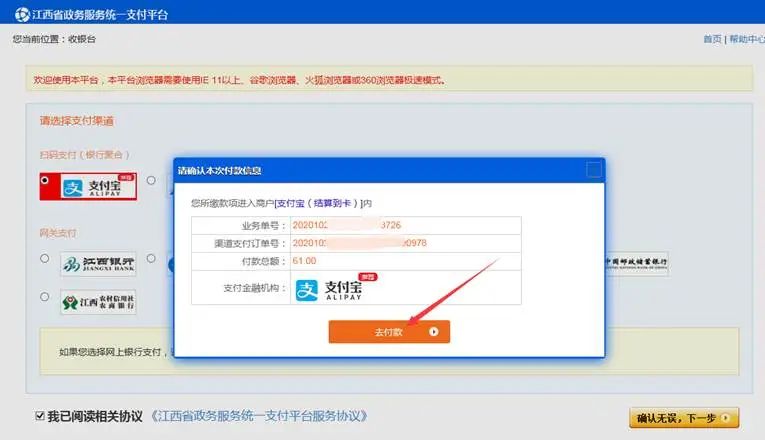Click the Jiangxi Bank logo
Image resolution: width=765 pixels, height=440 pixels.
pyautogui.click(x=98, y=263)
